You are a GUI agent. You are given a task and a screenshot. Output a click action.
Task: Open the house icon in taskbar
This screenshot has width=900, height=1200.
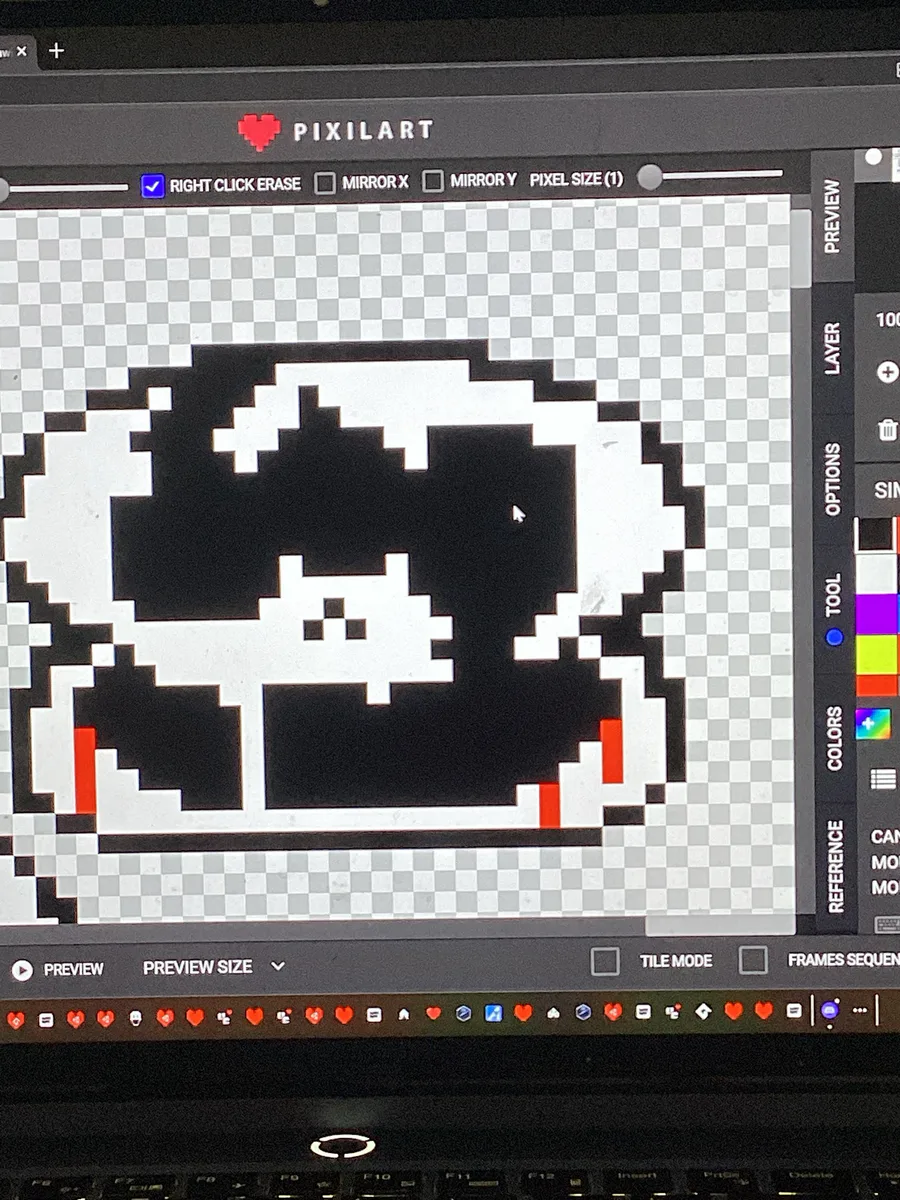(404, 1013)
